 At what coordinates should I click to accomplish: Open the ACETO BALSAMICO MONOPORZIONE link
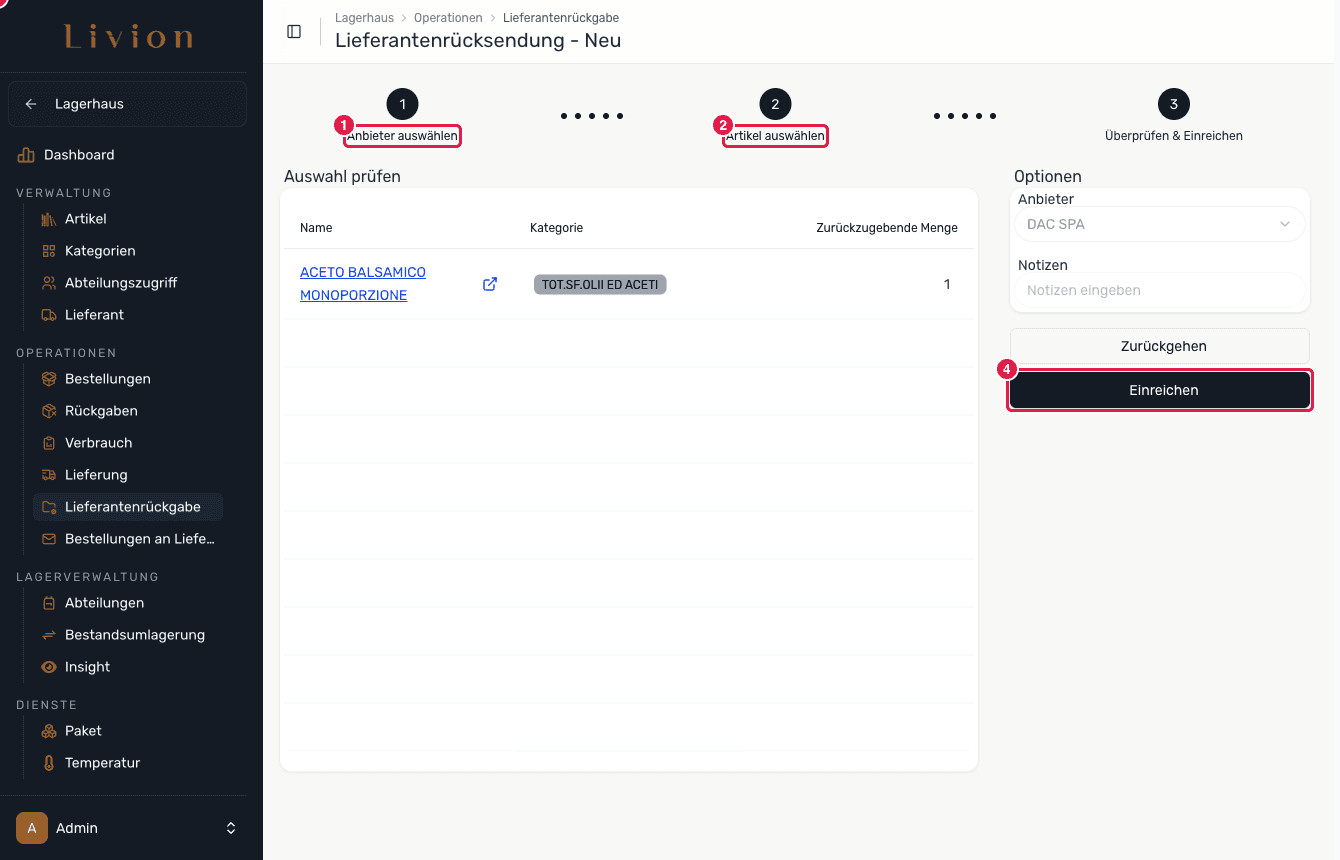tap(363, 284)
